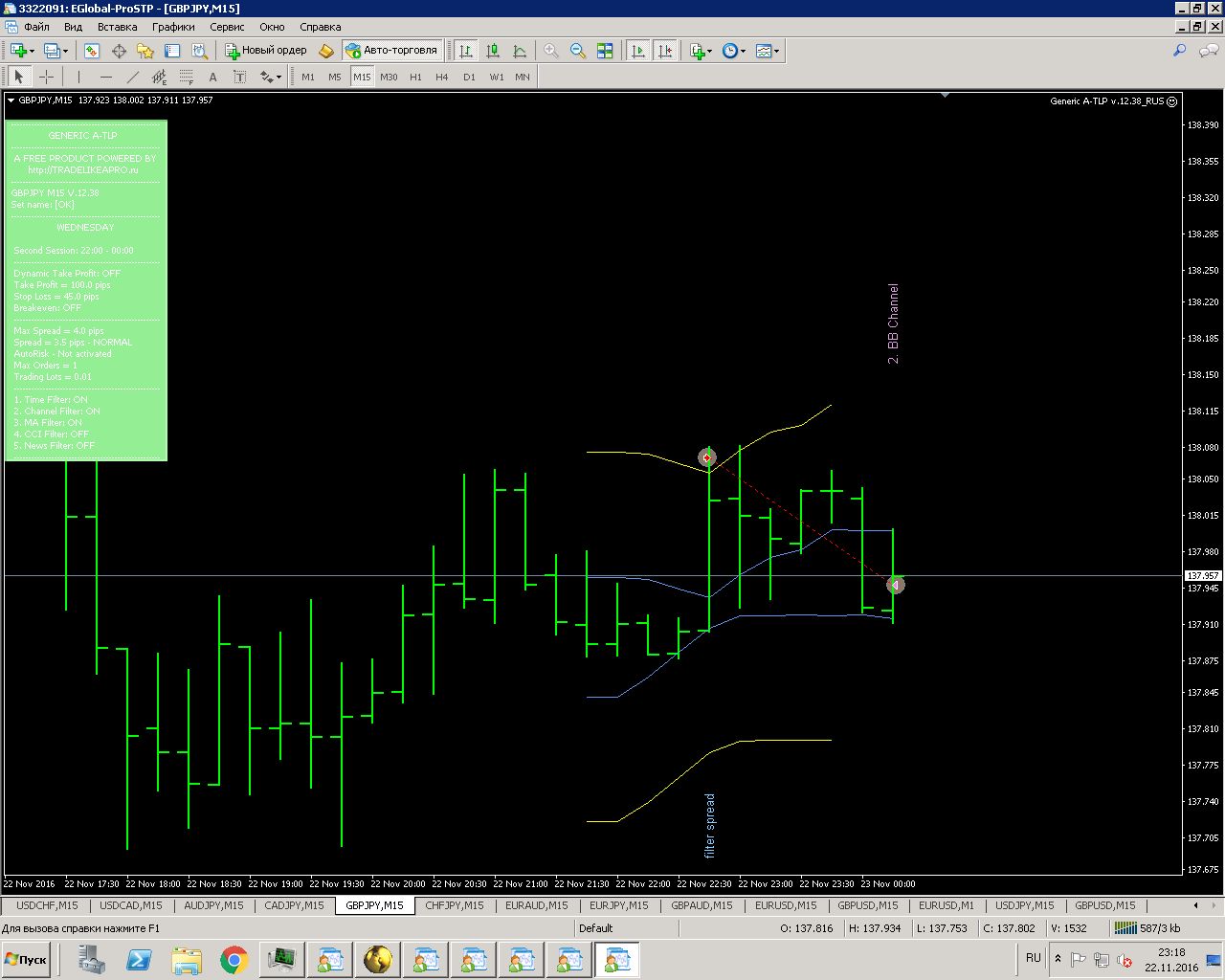Select the horizontal line drawing tool
The width and height of the screenshot is (1225, 980).
click(105, 77)
